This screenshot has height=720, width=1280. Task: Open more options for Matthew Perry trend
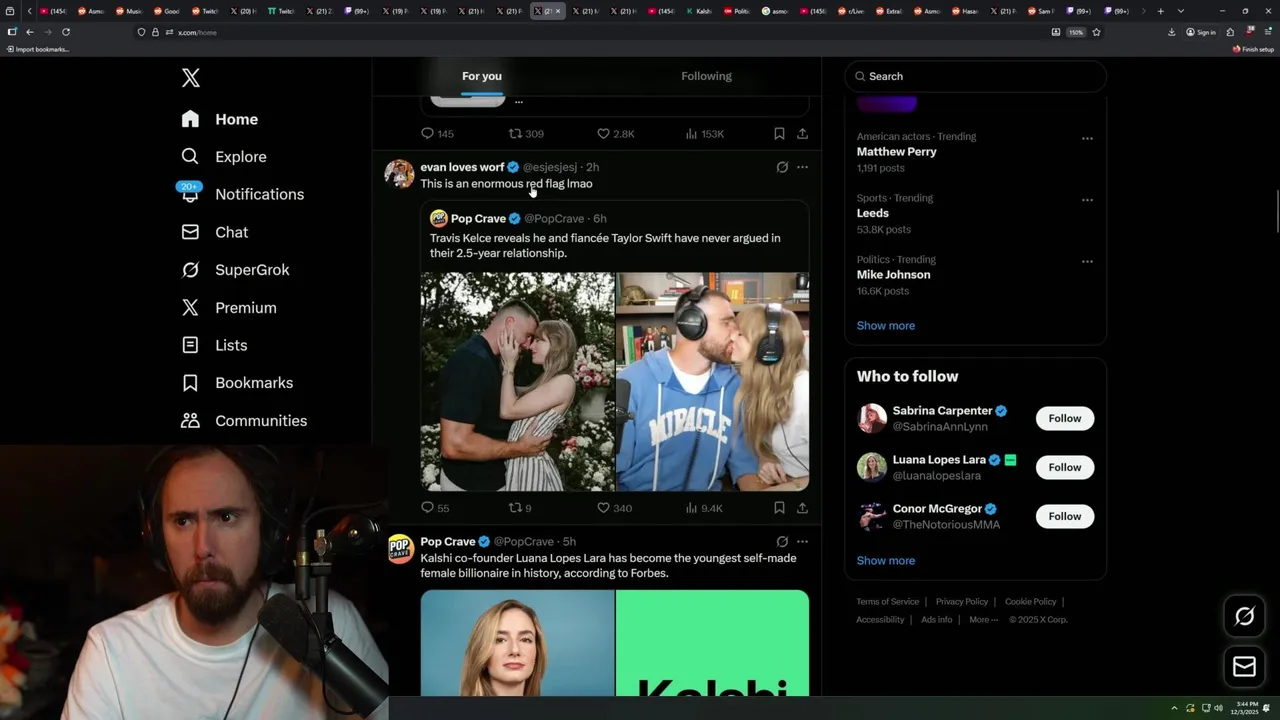pyautogui.click(x=1087, y=138)
